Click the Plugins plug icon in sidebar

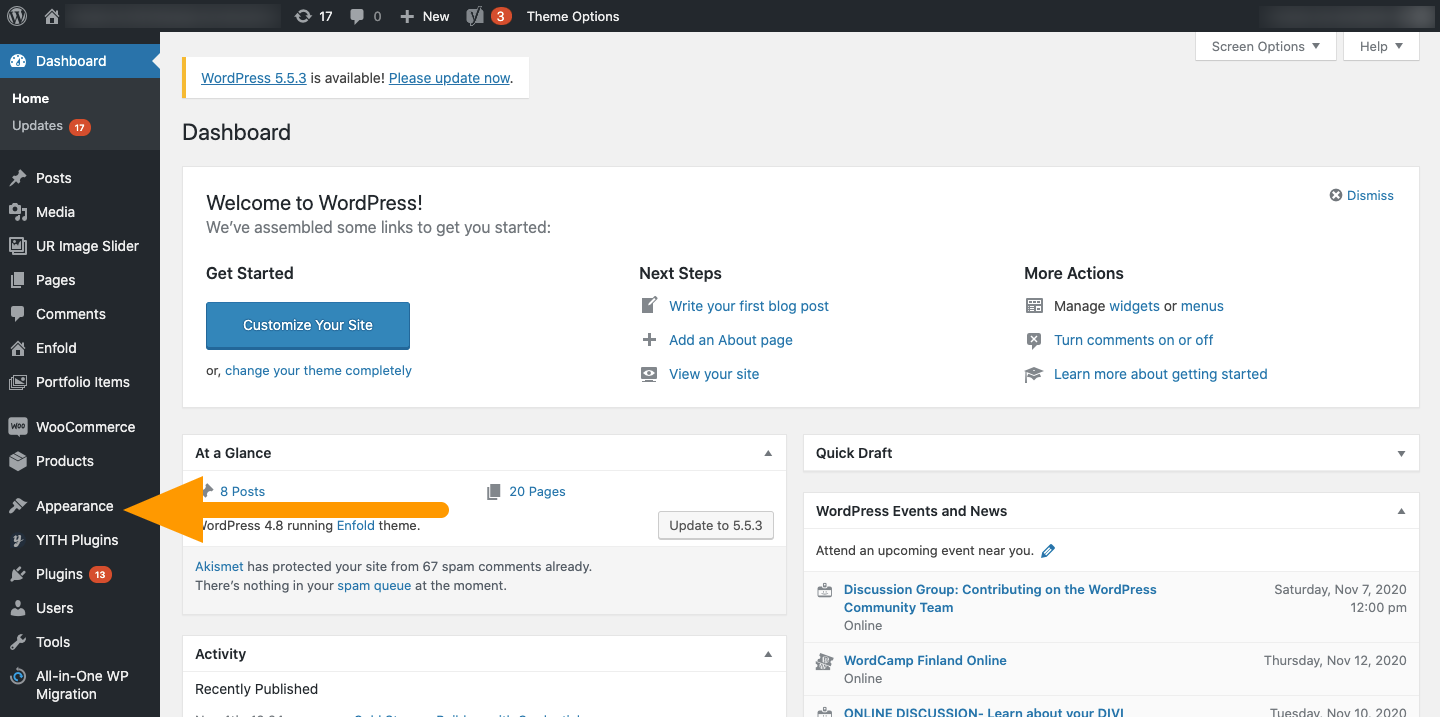click(18, 574)
